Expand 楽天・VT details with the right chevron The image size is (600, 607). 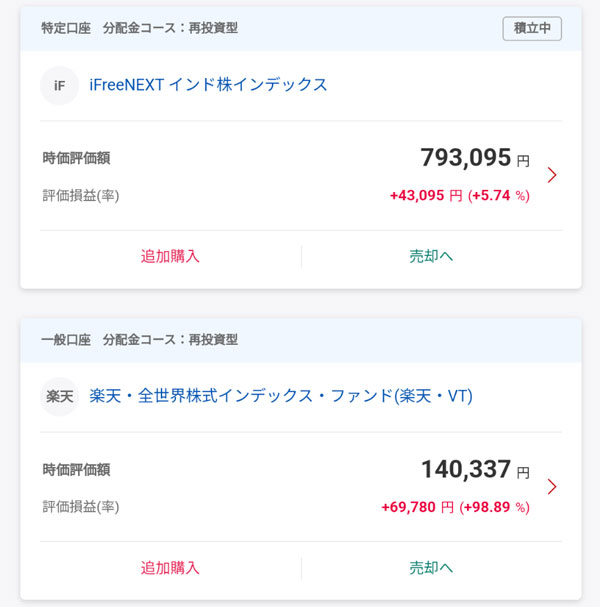[x=552, y=487]
